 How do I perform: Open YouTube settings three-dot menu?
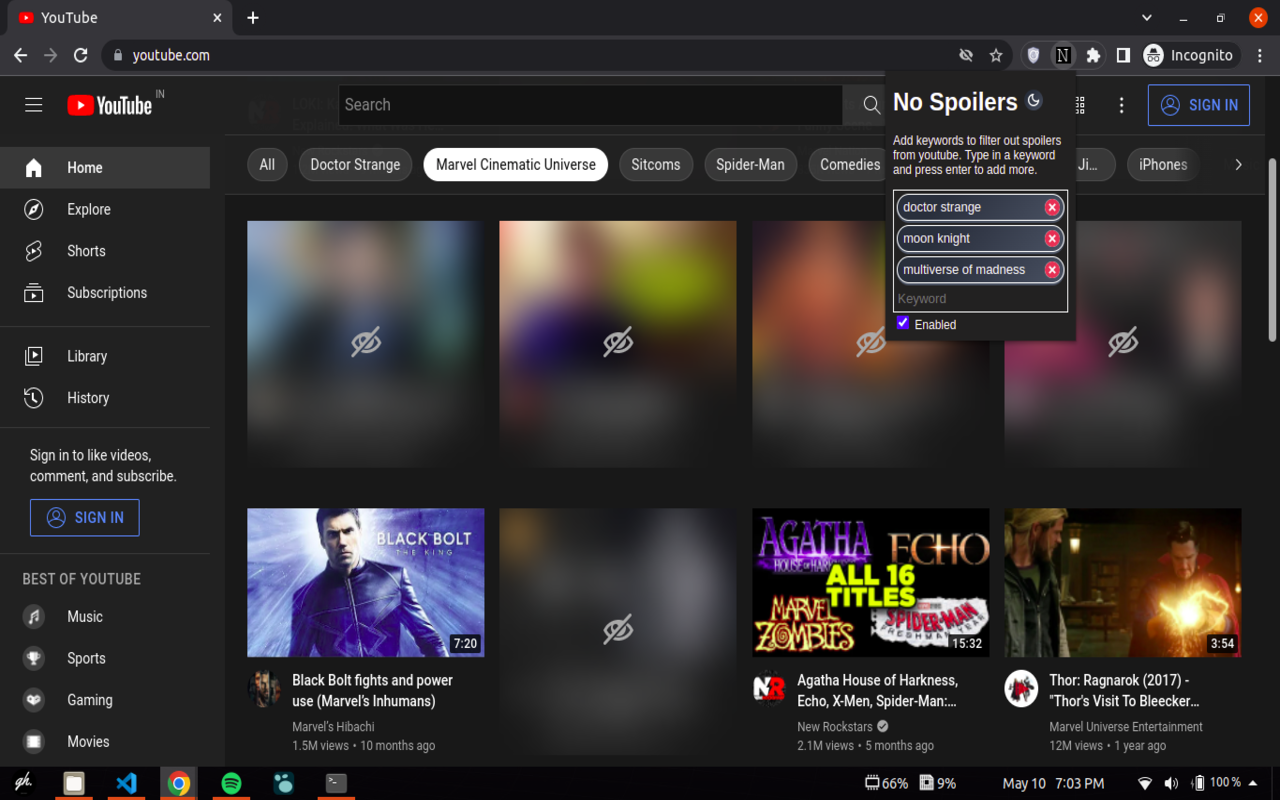pyautogui.click(x=1121, y=105)
